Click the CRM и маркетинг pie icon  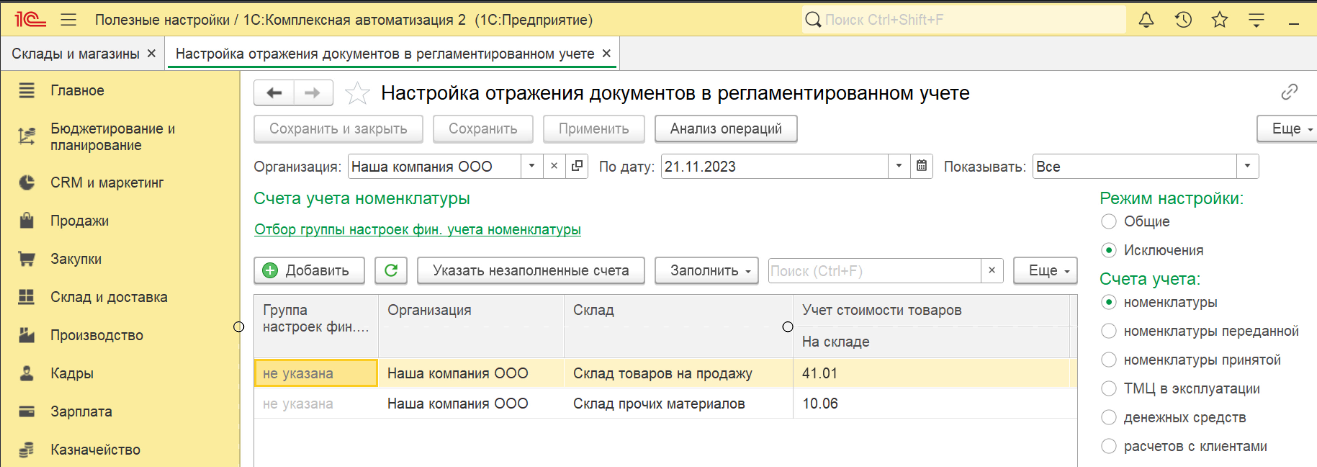tap(27, 183)
